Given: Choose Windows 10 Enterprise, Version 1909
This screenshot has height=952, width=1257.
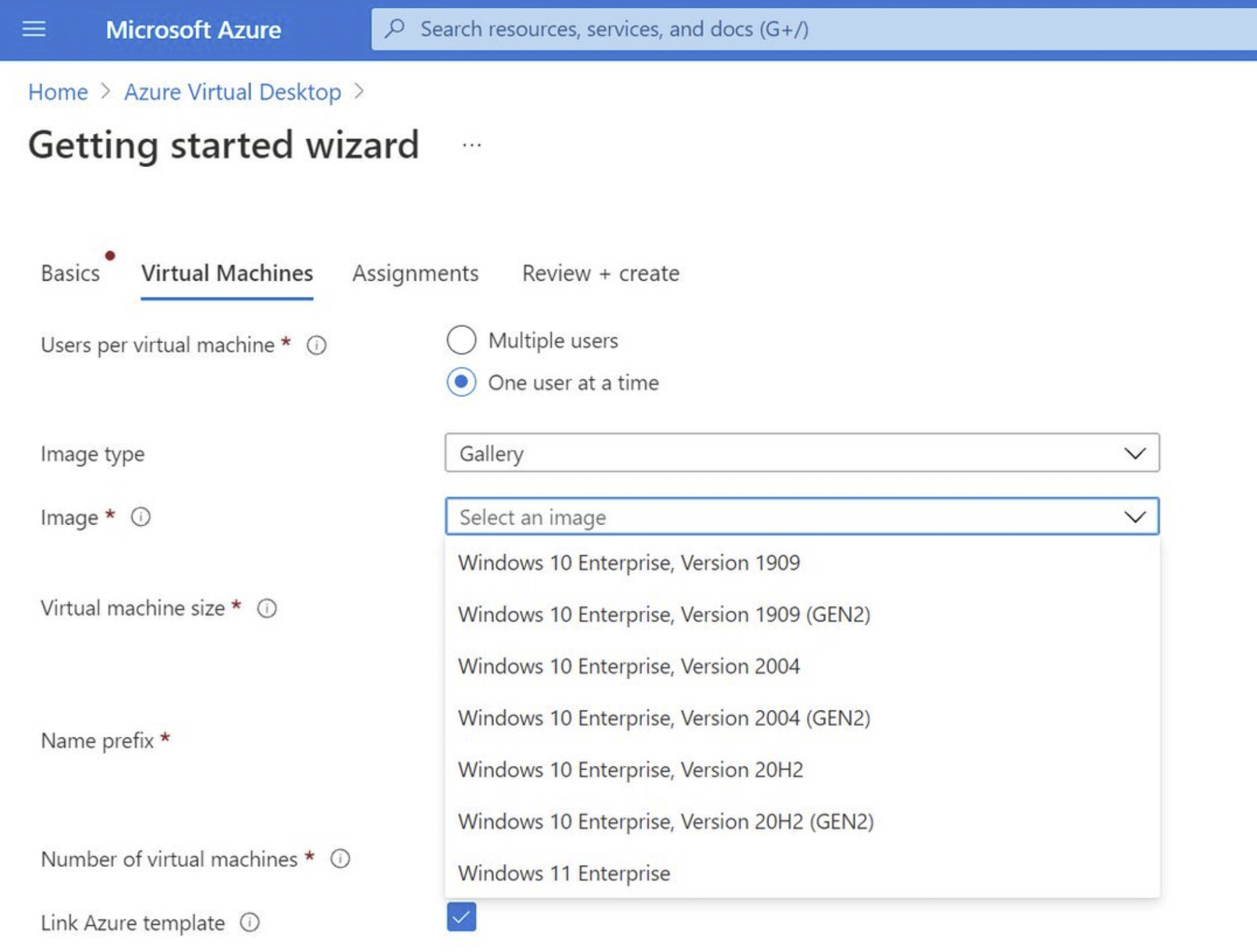Looking at the screenshot, I should click(802, 563).
